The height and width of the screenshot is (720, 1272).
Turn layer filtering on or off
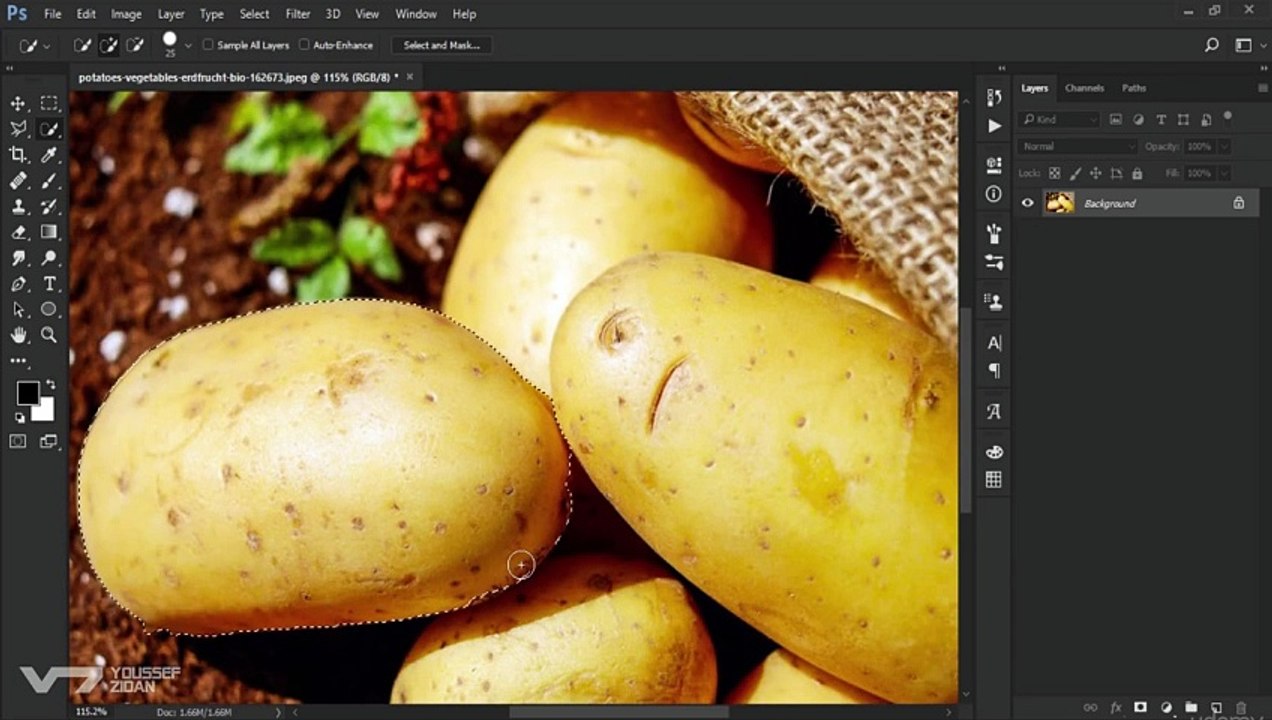(x=1227, y=117)
